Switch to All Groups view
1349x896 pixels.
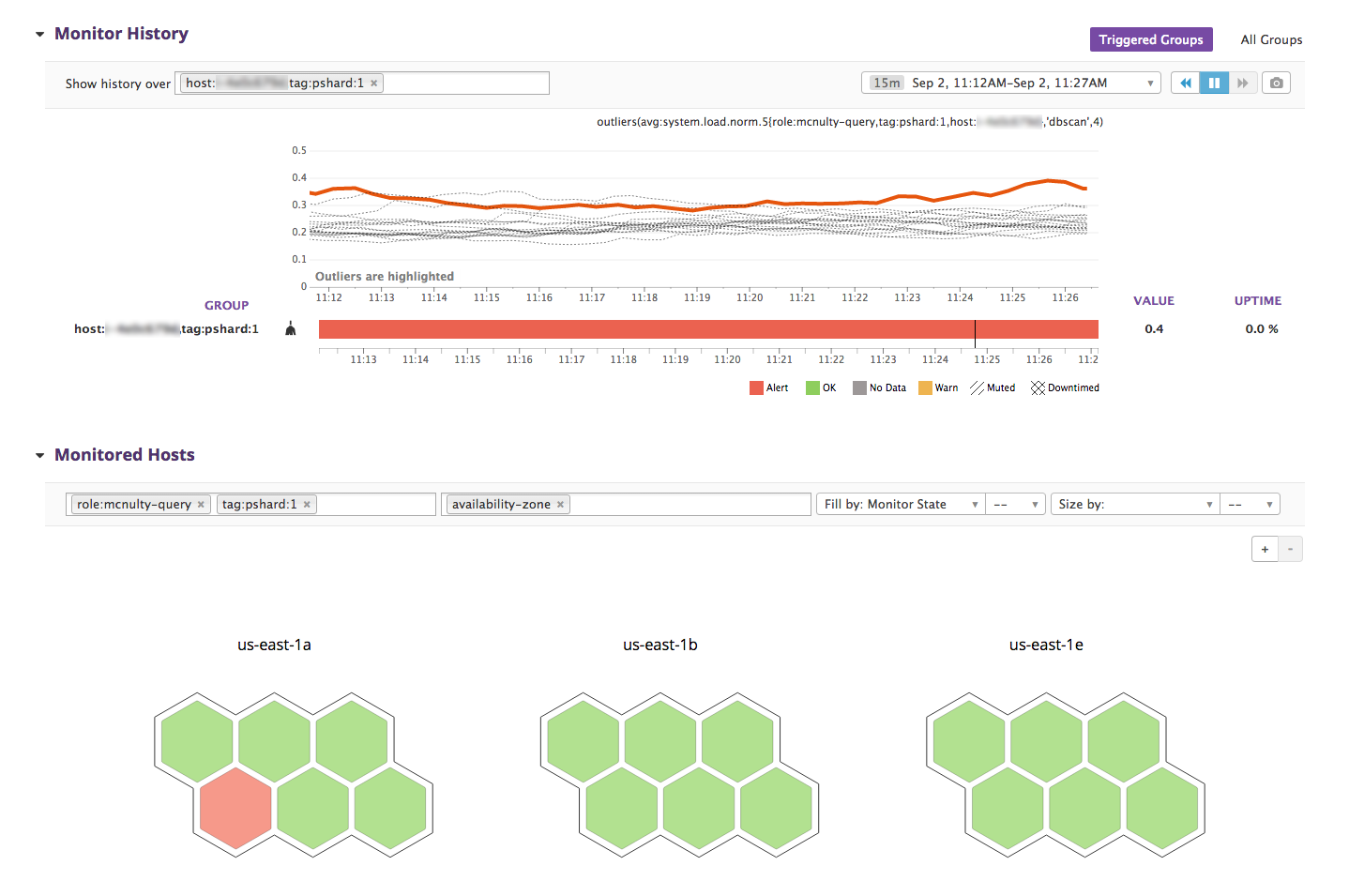pos(1271,39)
